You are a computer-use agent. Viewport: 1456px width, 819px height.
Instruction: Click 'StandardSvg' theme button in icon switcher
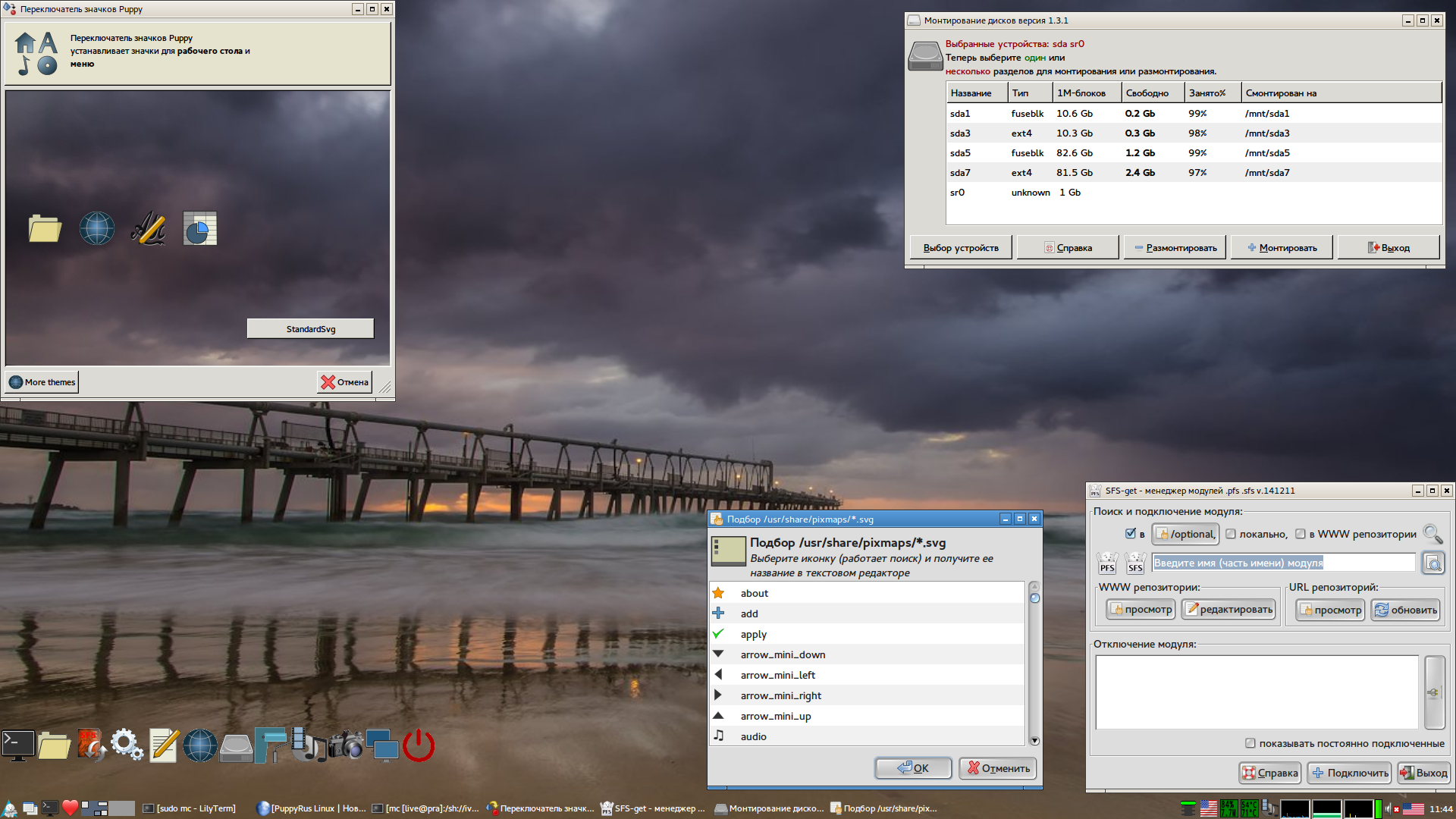(x=311, y=328)
